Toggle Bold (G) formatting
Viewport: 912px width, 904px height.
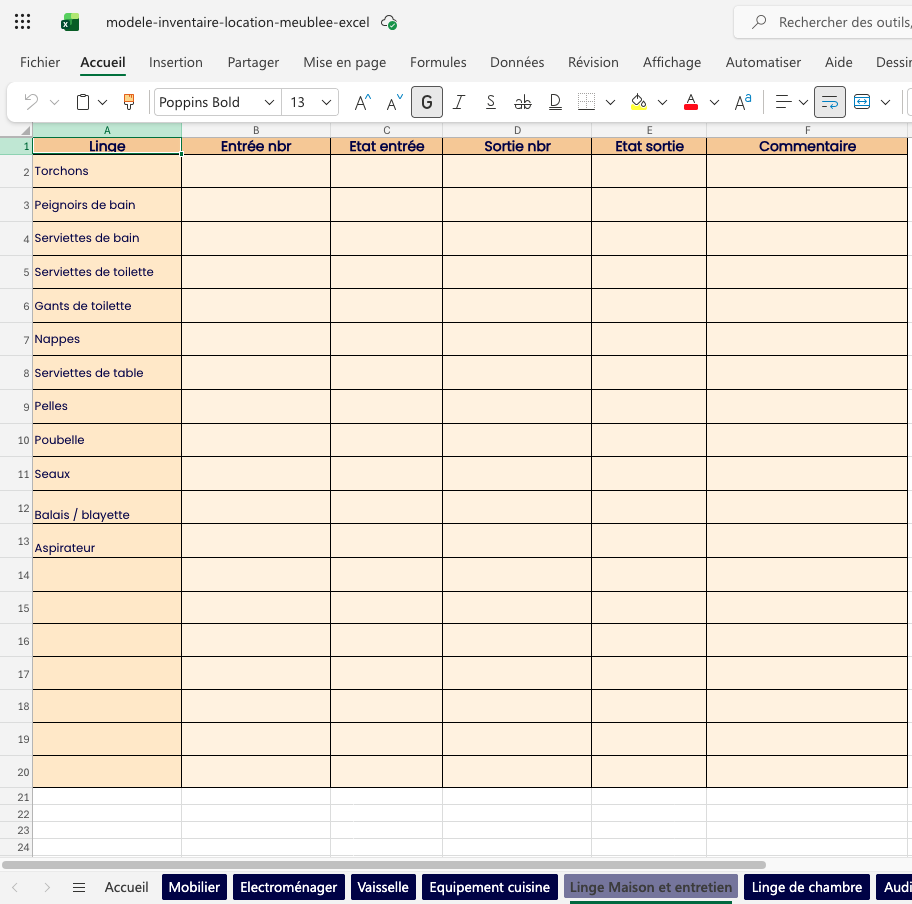[427, 102]
